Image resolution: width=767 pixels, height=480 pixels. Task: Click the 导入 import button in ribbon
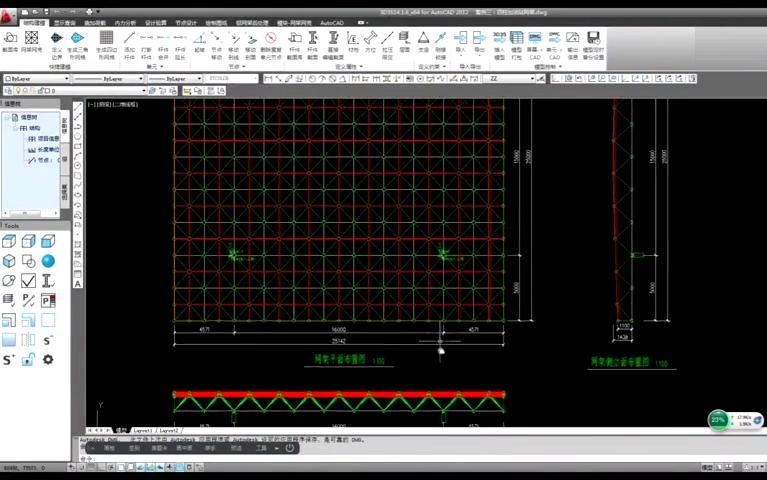(x=461, y=40)
